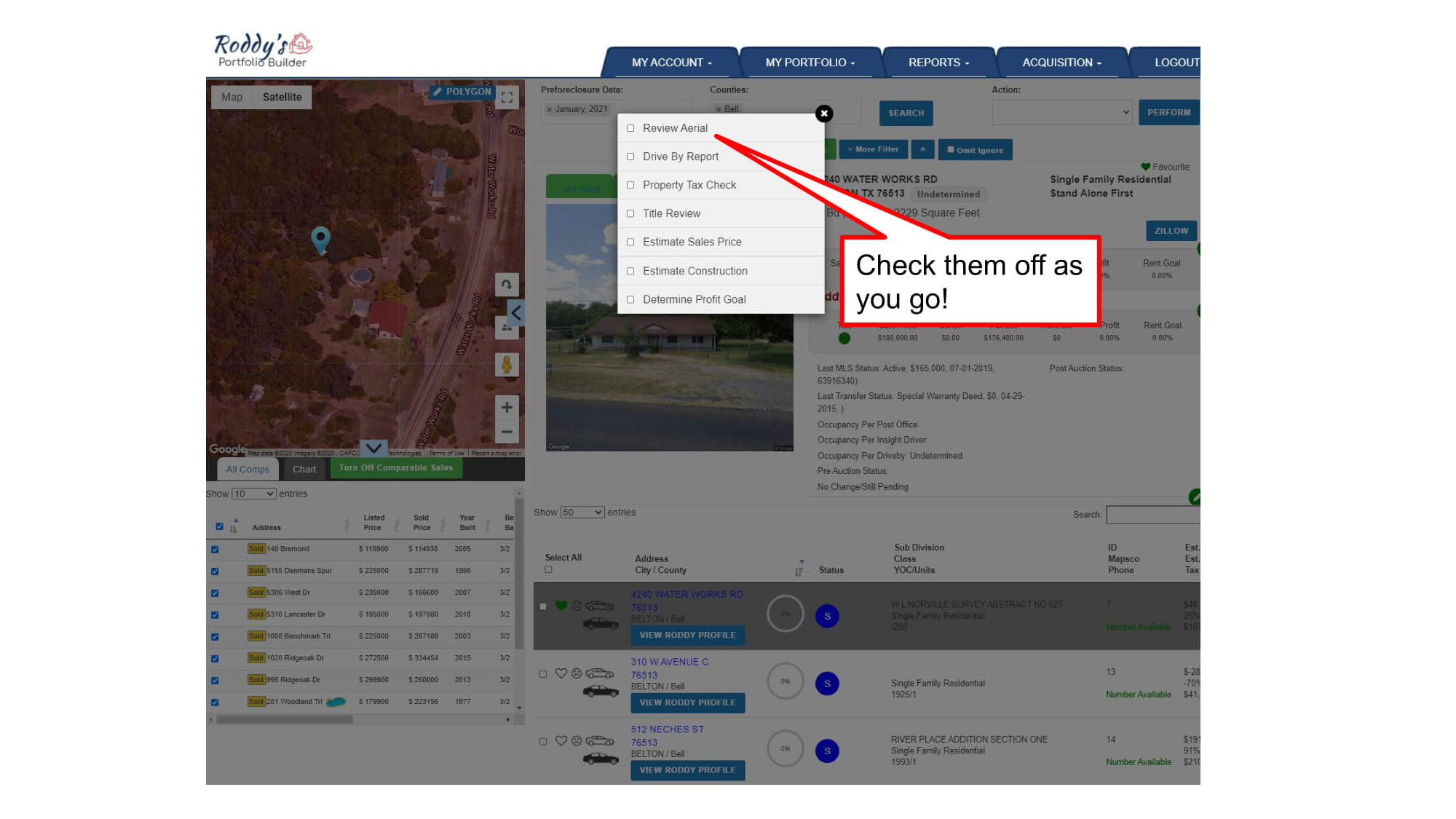Check Estimate Construction checkbox
The image size is (1456, 819).
pos(630,271)
